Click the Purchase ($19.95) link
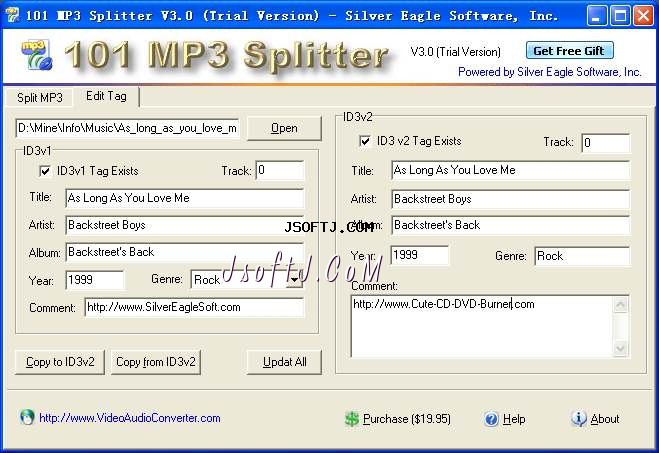659x453 pixels. click(x=406, y=419)
